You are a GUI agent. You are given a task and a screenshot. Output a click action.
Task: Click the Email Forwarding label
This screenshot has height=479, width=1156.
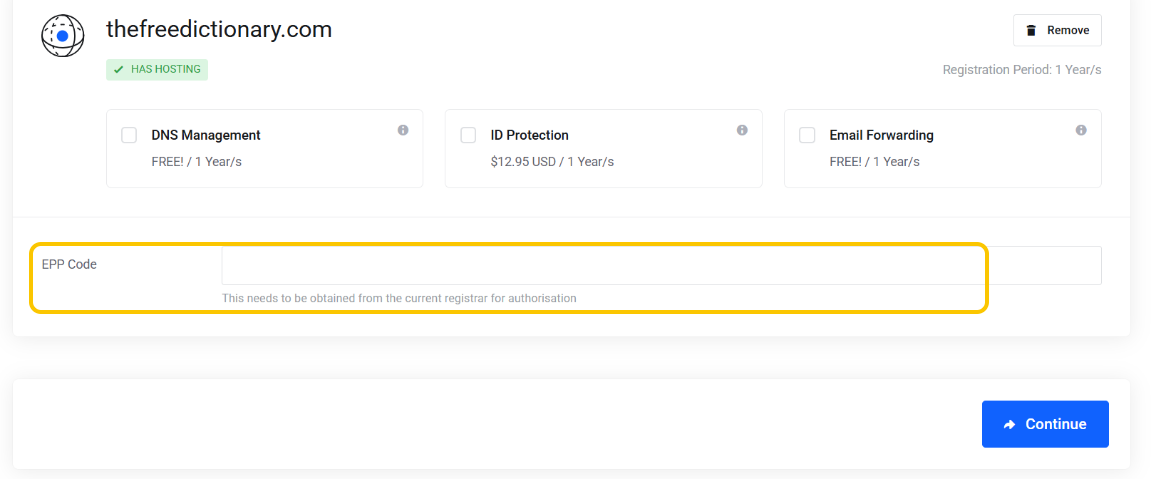881,135
